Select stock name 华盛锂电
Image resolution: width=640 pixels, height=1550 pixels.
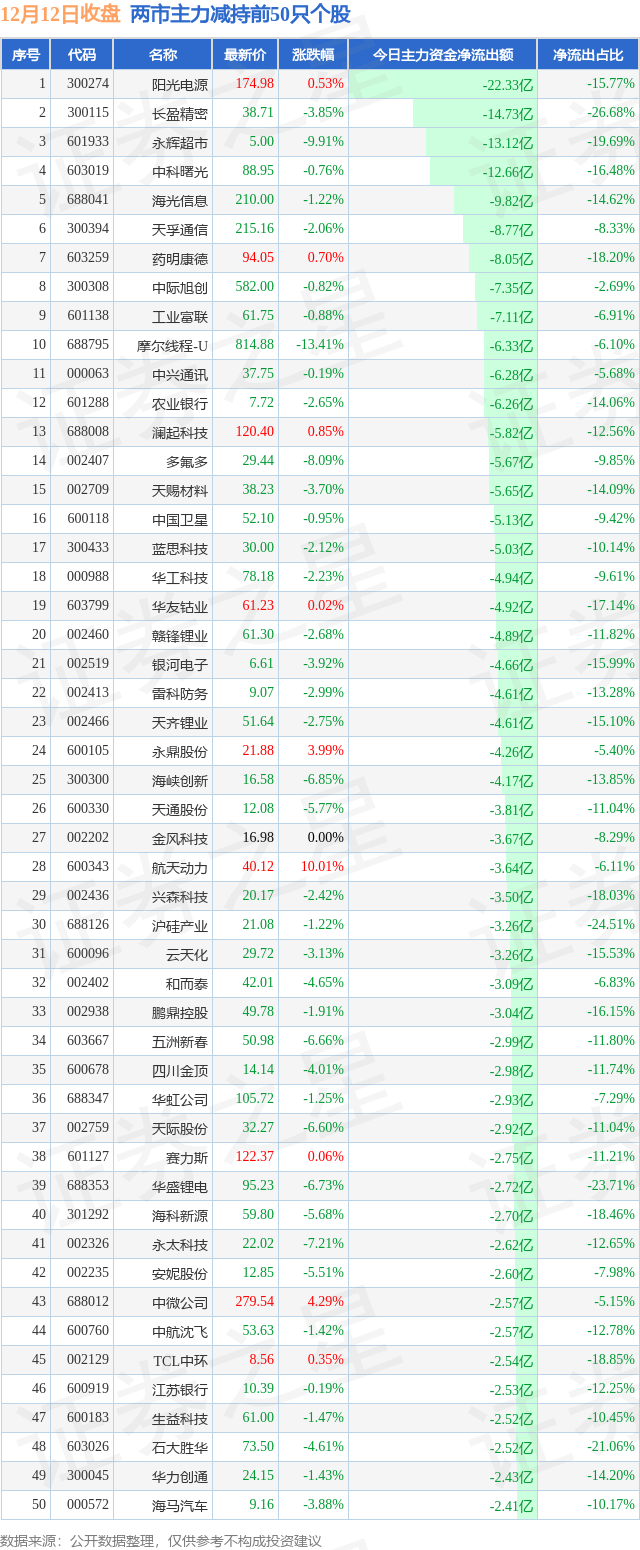coord(180,1186)
